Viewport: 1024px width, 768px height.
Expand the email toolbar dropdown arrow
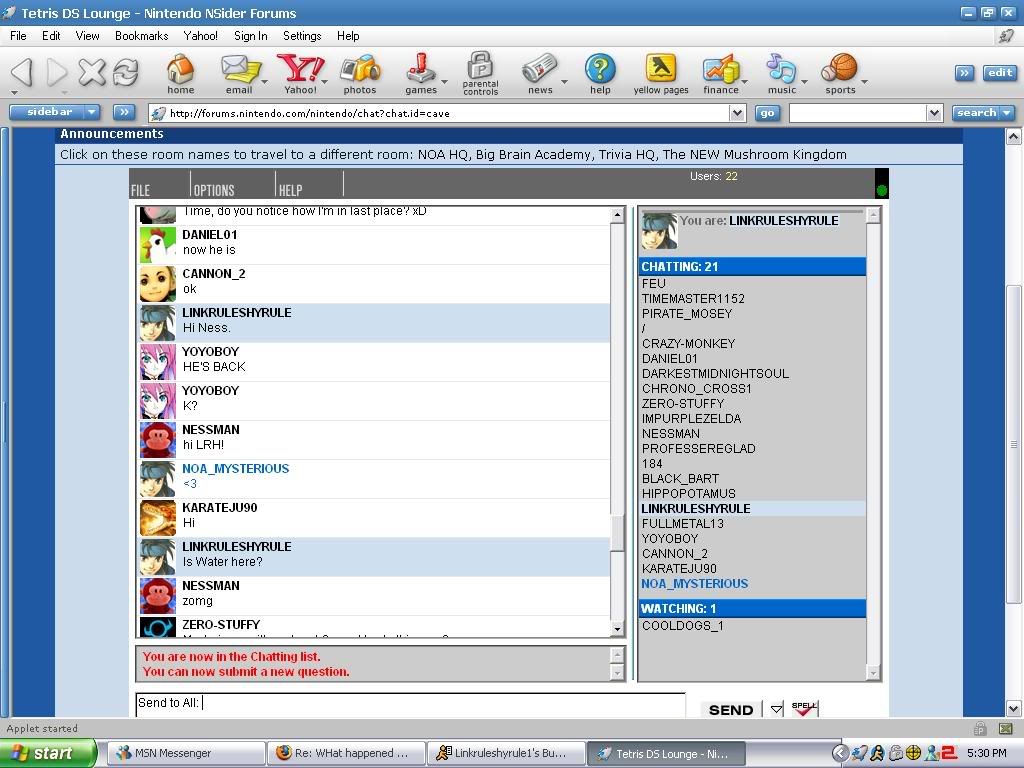click(x=264, y=82)
